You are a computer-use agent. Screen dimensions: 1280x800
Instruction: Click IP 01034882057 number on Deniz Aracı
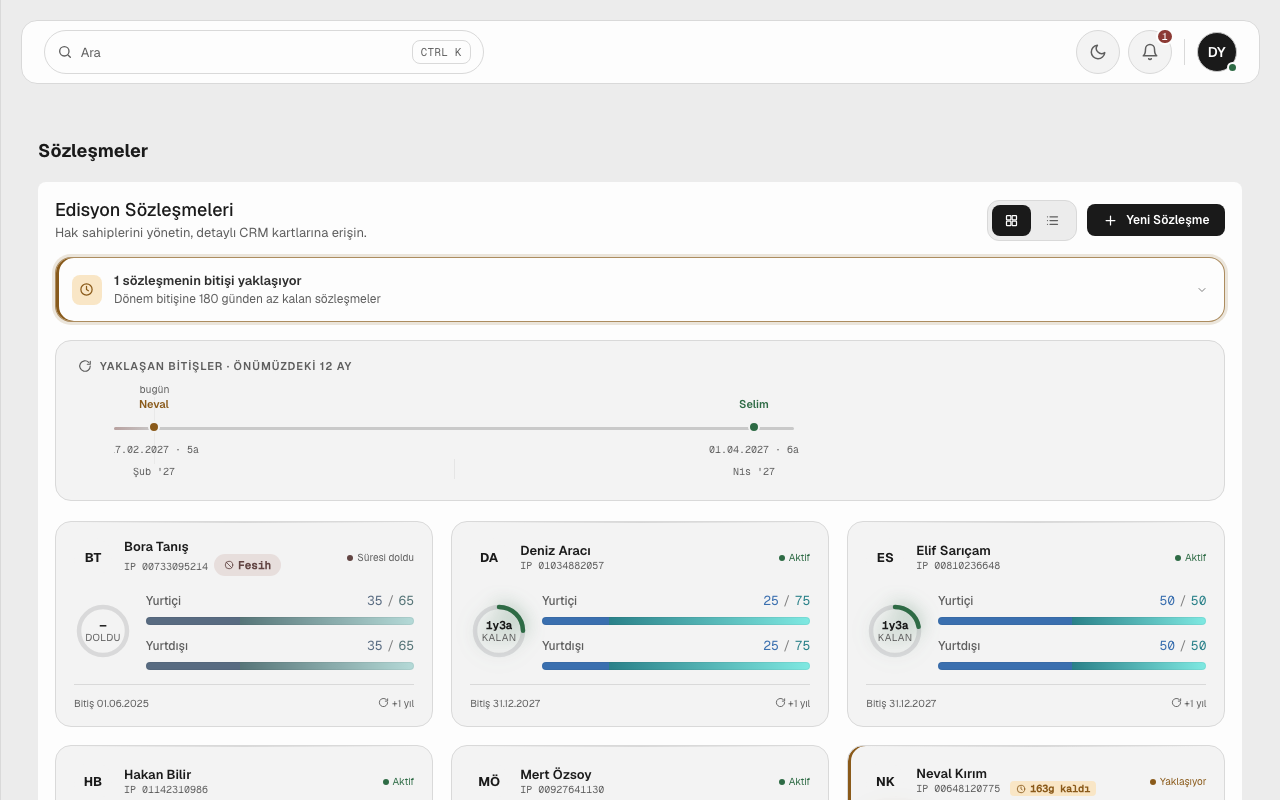coord(562,566)
